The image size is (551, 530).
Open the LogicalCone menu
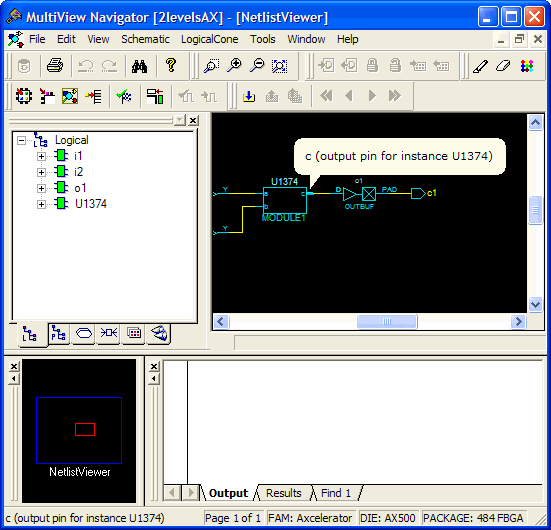pos(209,39)
